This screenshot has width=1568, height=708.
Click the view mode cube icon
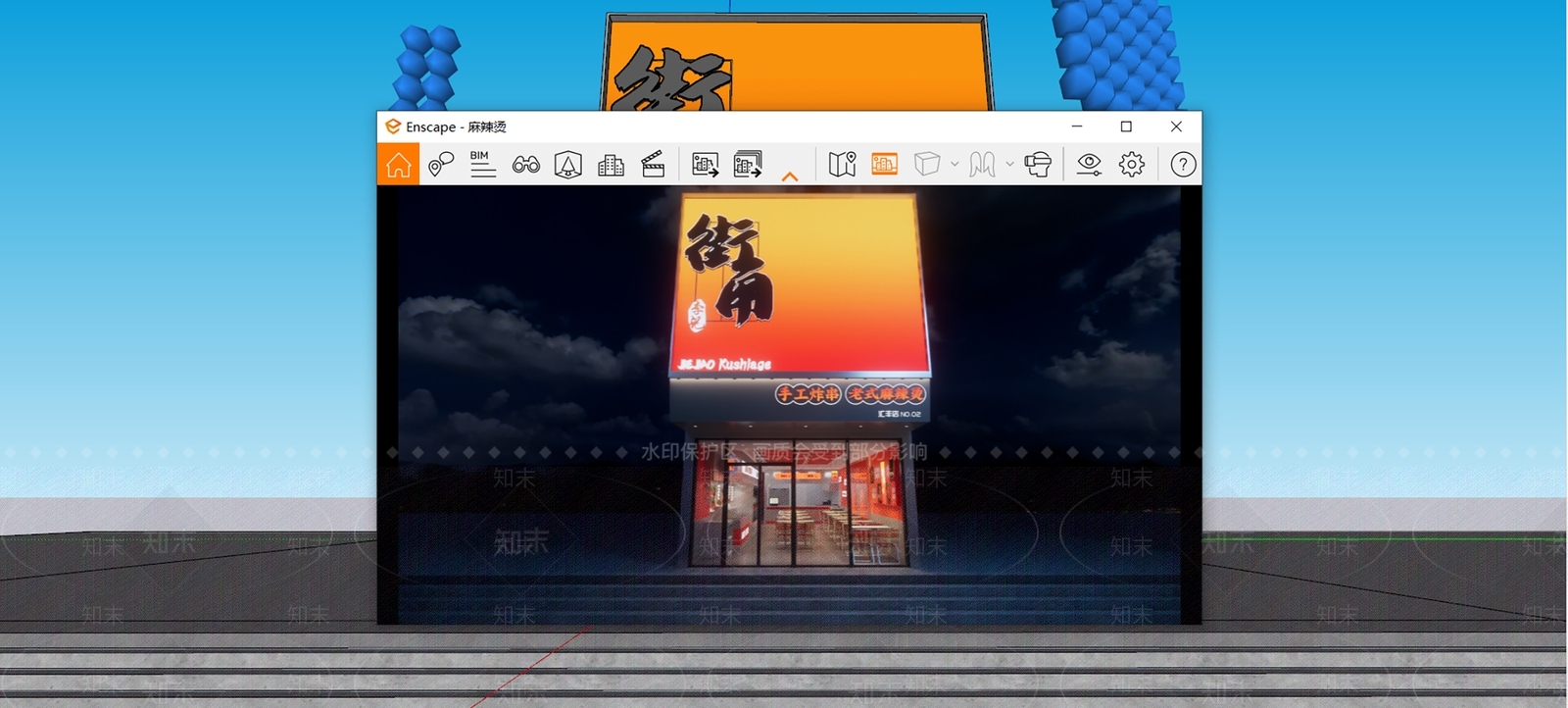point(927,165)
